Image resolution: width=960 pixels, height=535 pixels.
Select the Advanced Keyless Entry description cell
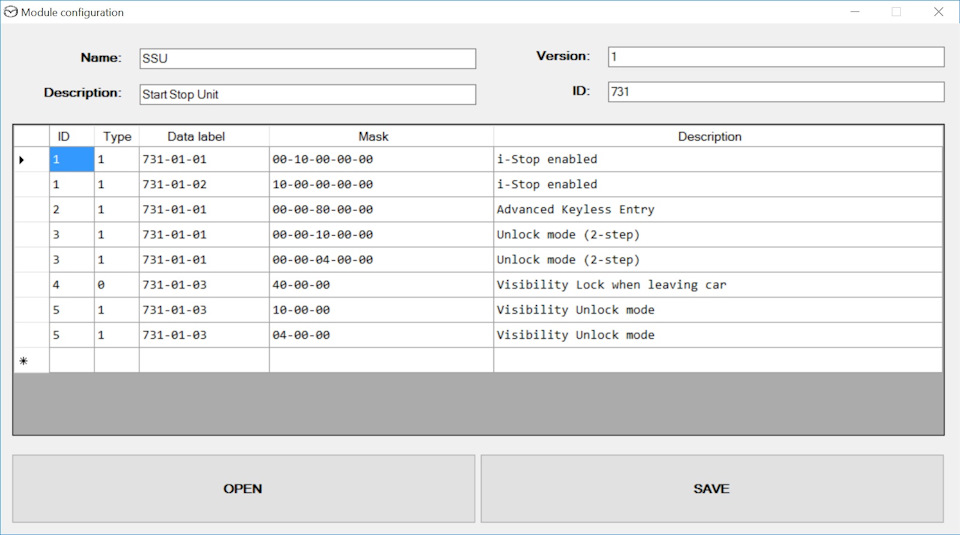click(x=718, y=209)
